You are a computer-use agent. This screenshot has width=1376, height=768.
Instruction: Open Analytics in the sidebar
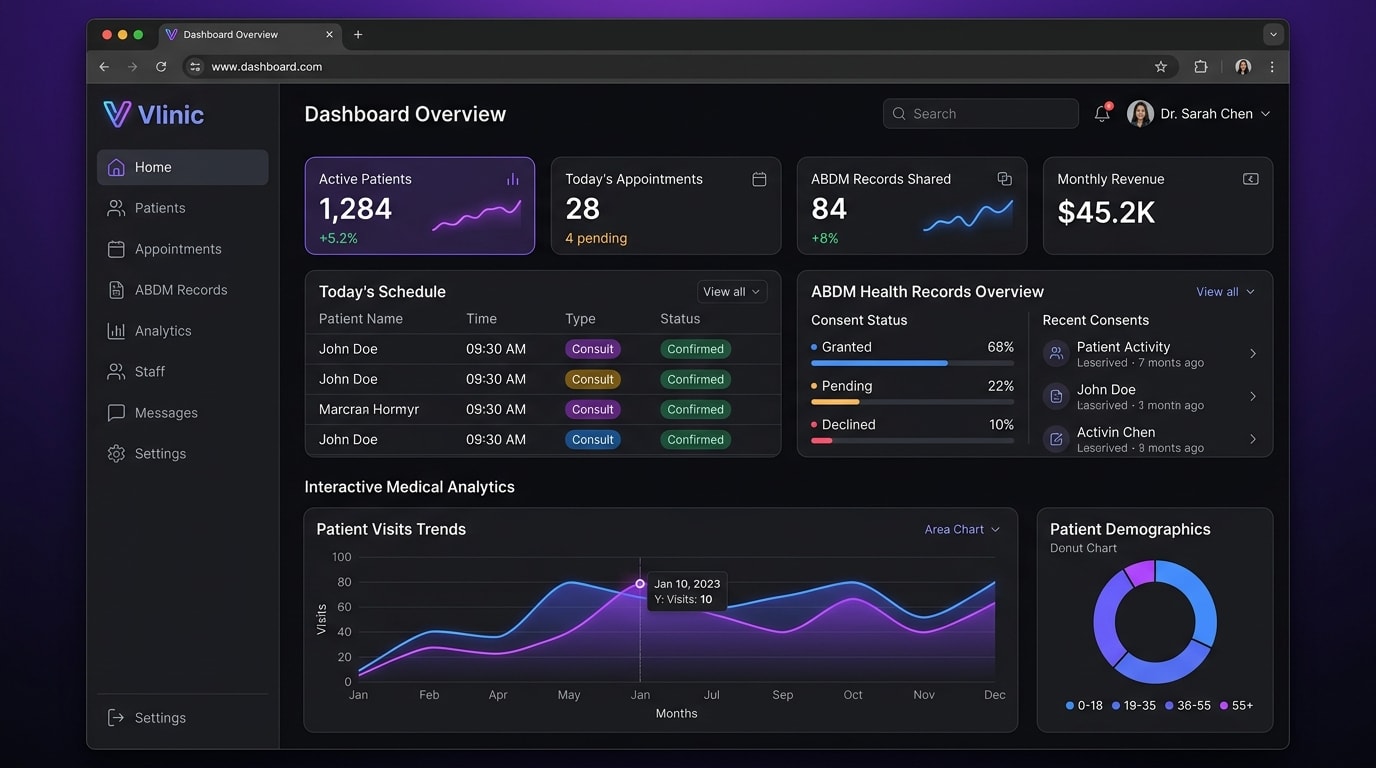(183, 331)
